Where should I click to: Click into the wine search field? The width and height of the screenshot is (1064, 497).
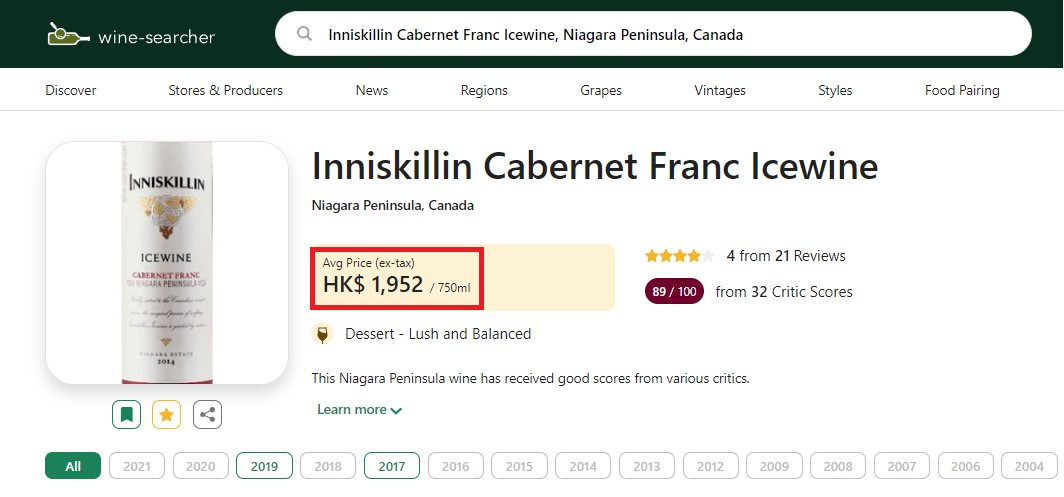point(660,35)
